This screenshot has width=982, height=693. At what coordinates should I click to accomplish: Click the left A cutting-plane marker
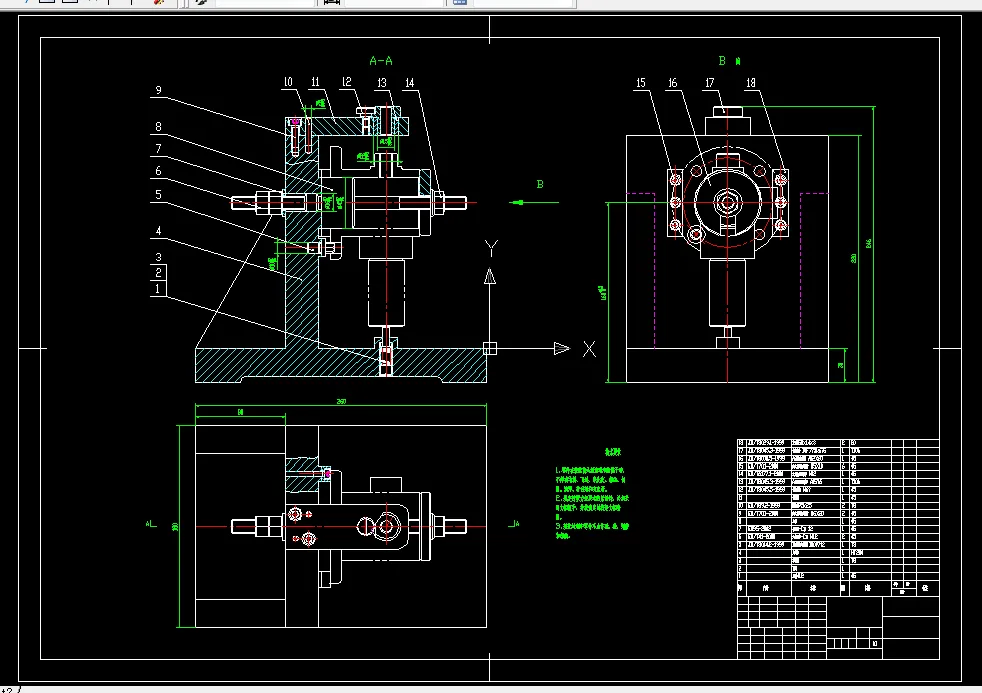pos(151,523)
